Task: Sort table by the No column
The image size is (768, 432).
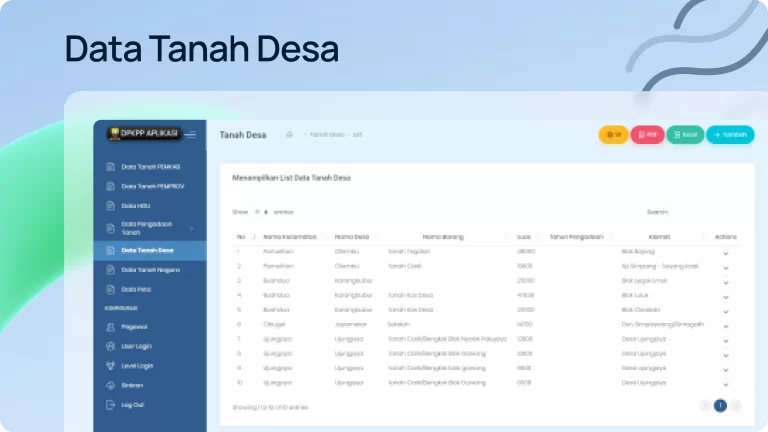Action: click(244, 237)
